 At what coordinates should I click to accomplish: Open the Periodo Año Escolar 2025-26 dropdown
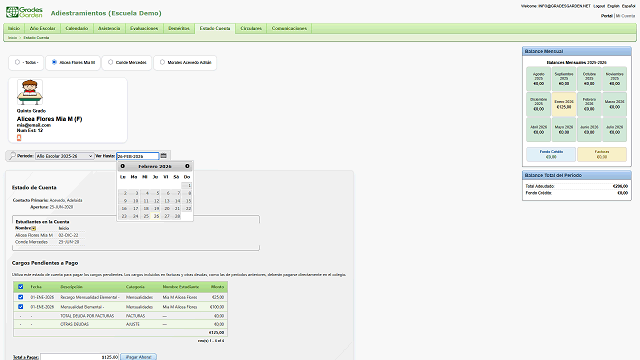point(64,156)
